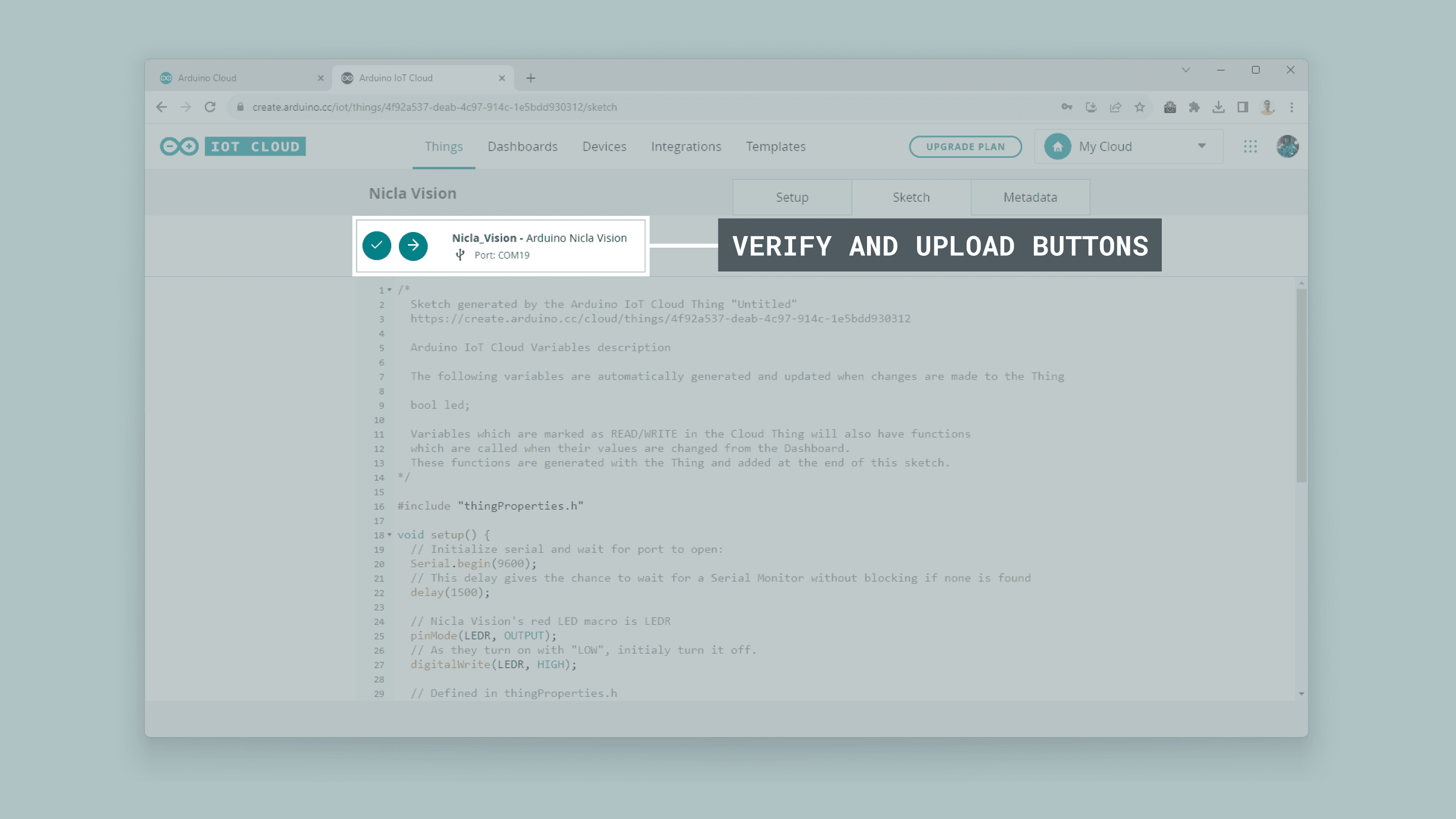
Task: Click the Arduino IoT Cloud logo
Action: pos(233,147)
